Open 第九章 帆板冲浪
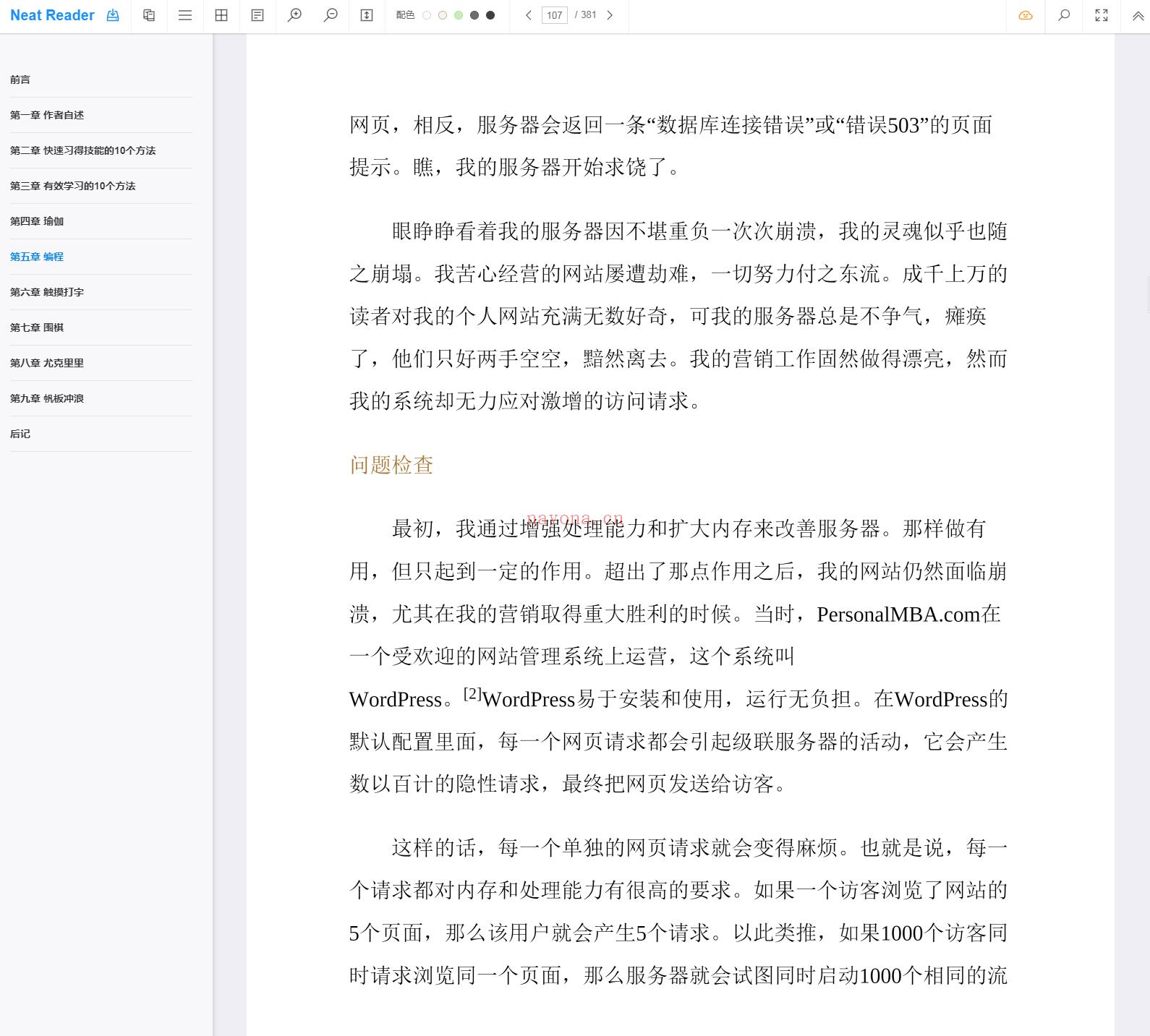 click(x=47, y=398)
